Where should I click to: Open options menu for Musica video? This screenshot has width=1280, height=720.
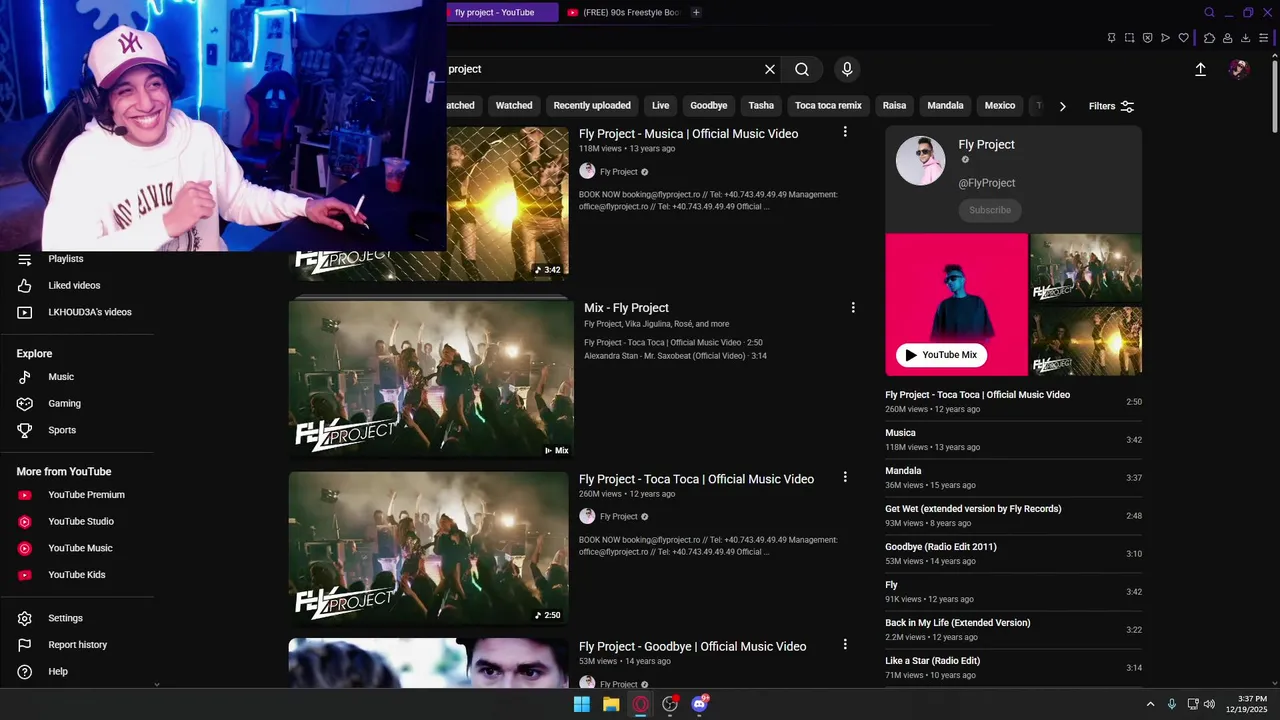pos(845,132)
